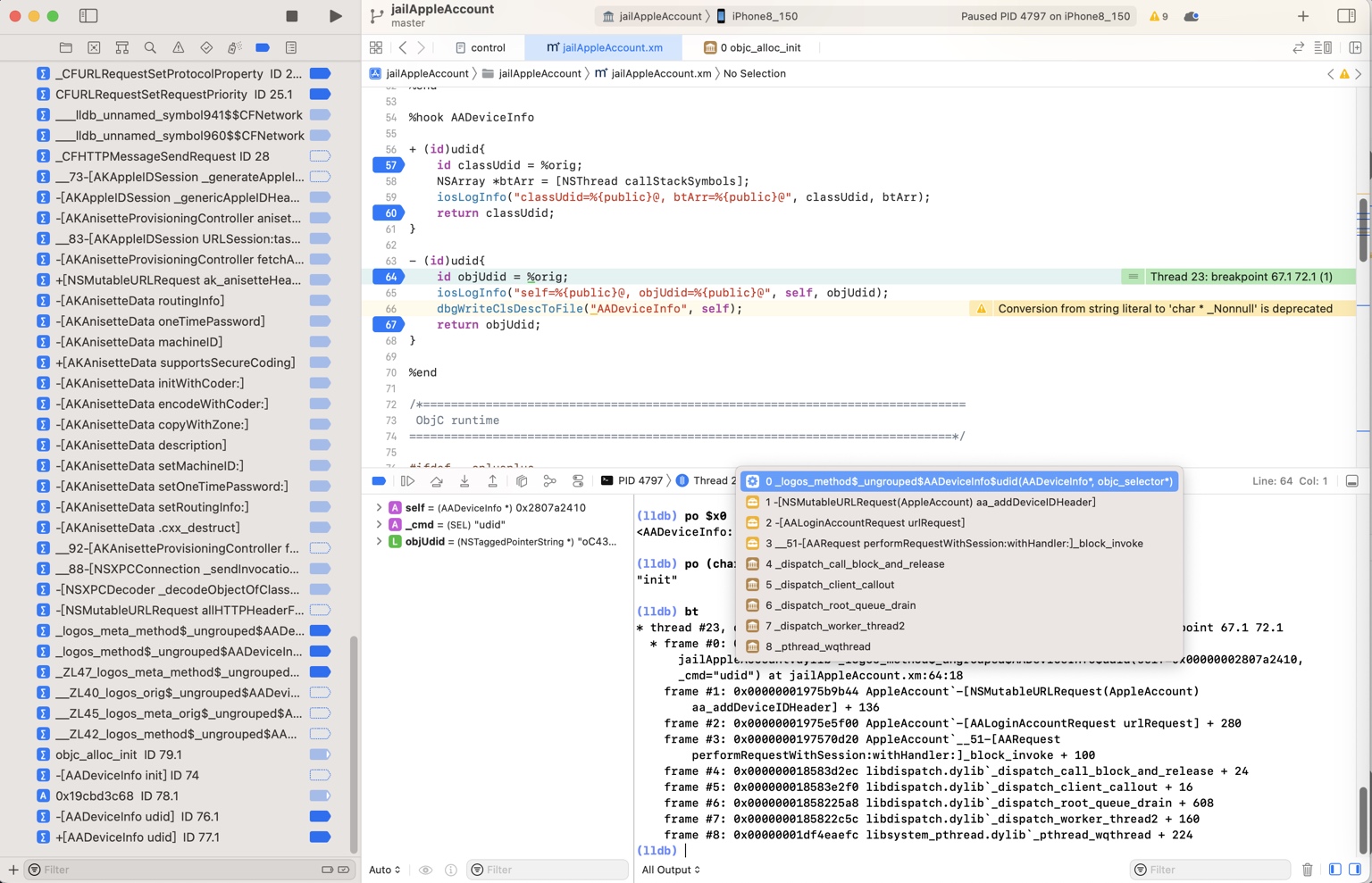The height and width of the screenshot is (883, 1372).
Task: Open Environment Overrides
Action: (578, 481)
